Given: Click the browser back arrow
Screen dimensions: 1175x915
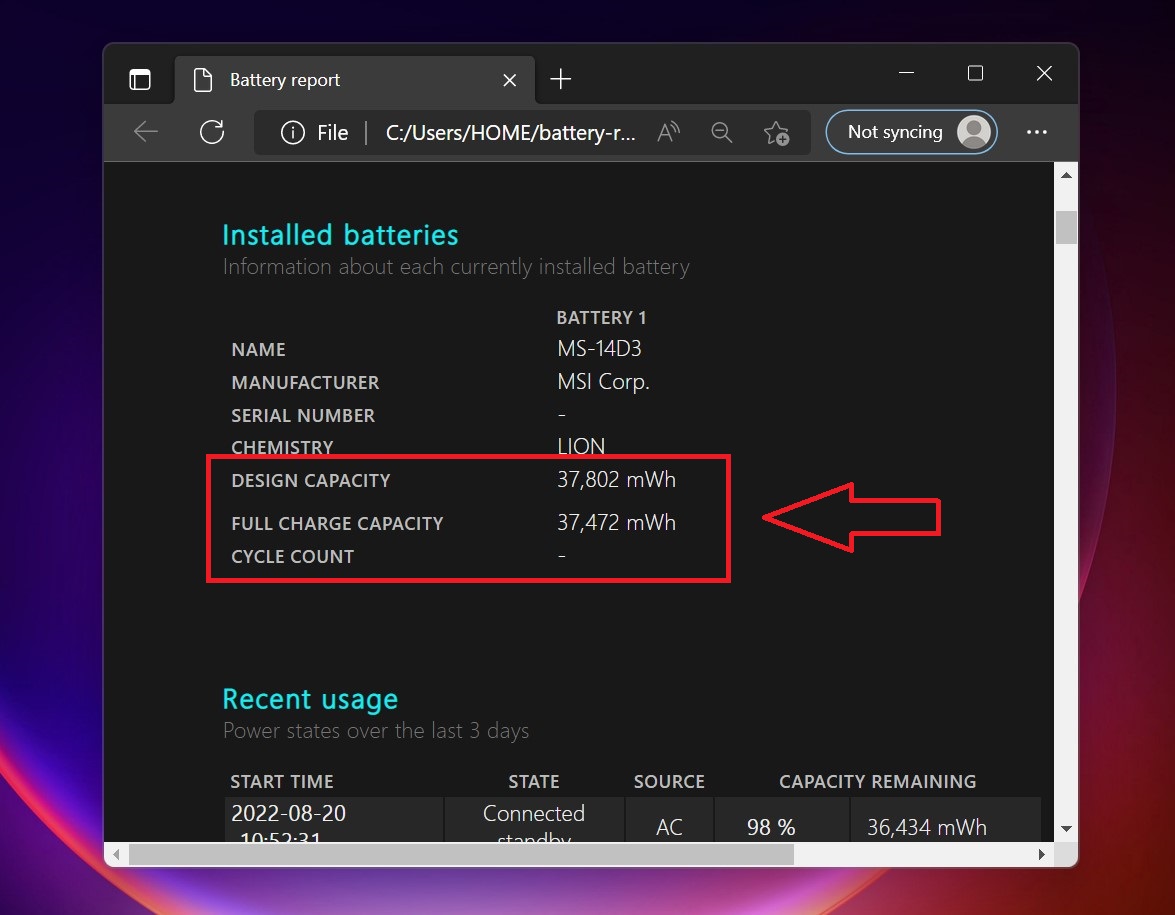Looking at the screenshot, I should coord(146,132).
